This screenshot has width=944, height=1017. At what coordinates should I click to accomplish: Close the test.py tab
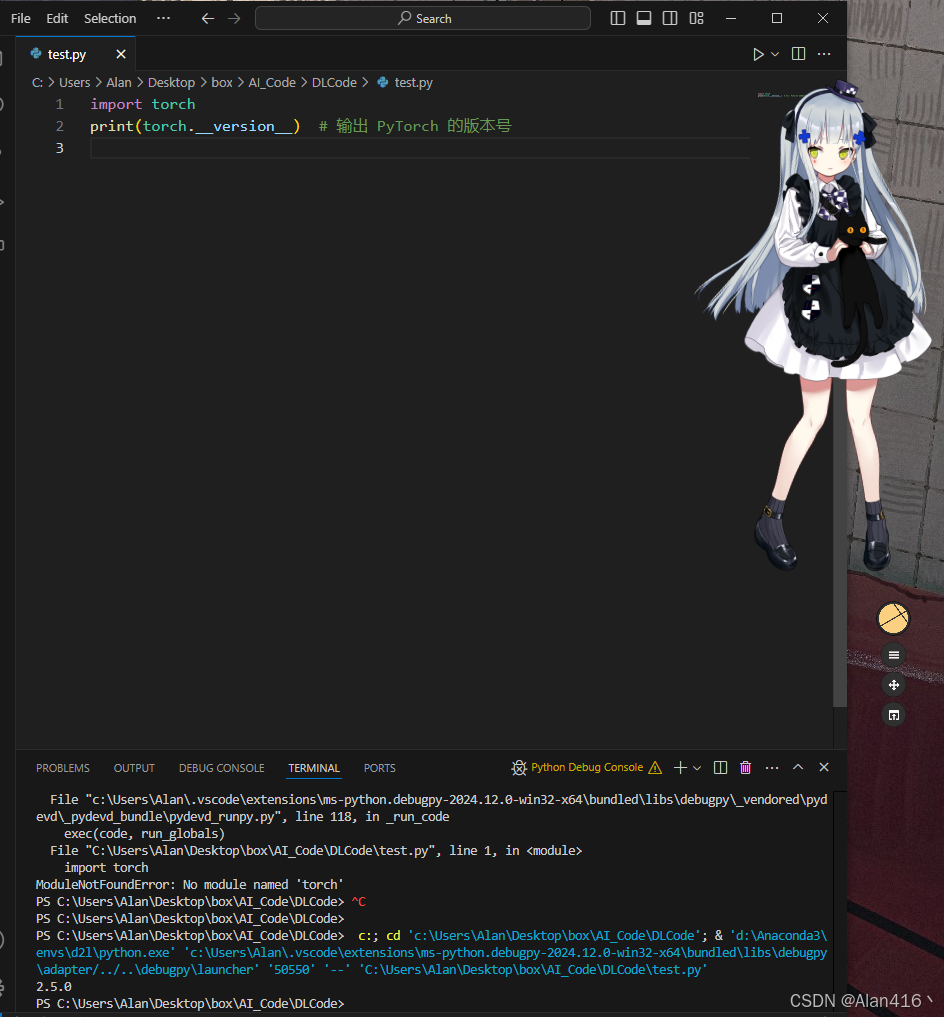[121, 54]
